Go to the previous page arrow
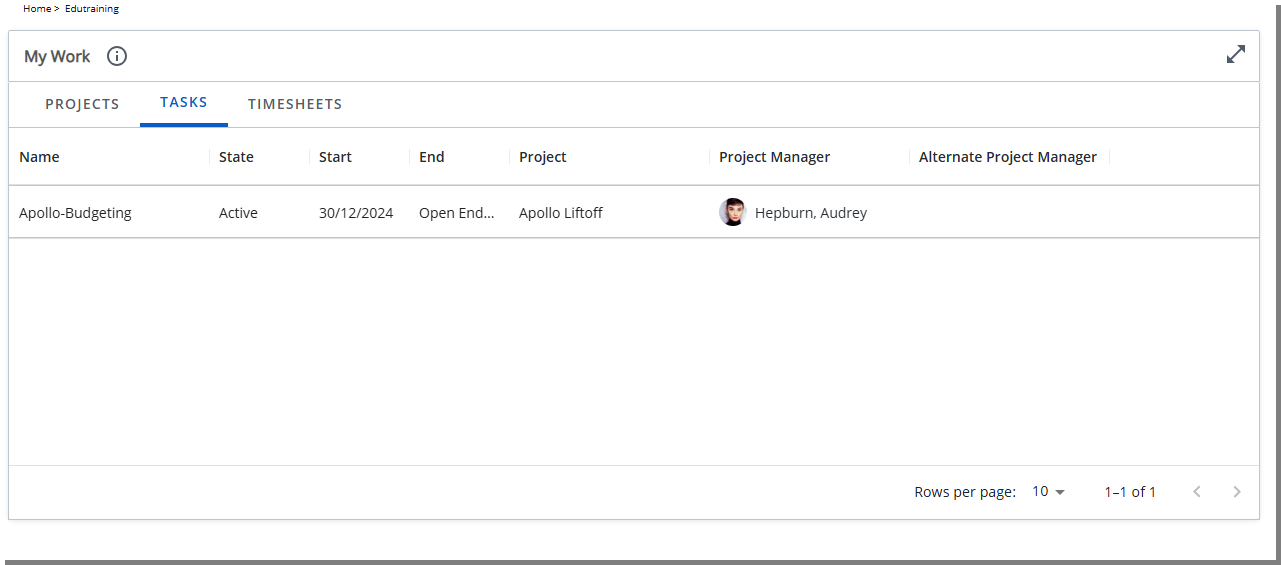The image size is (1281, 565). tap(1197, 492)
